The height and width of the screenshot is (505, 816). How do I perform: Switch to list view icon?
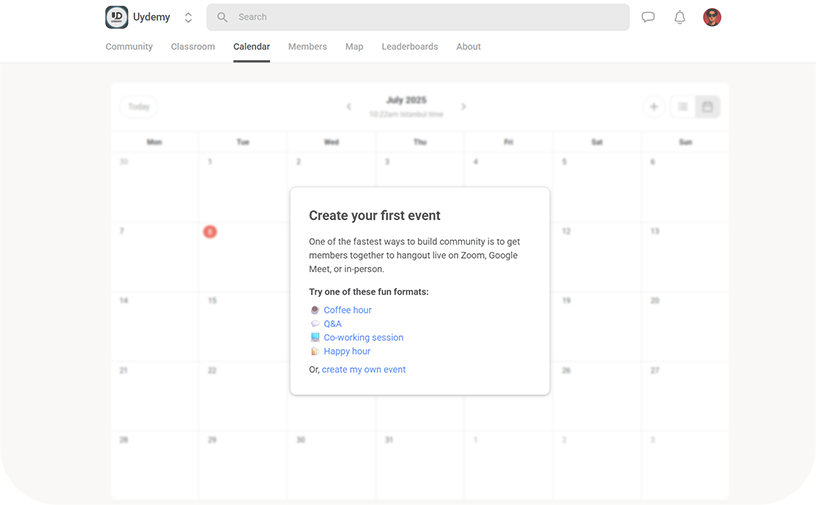[x=683, y=107]
